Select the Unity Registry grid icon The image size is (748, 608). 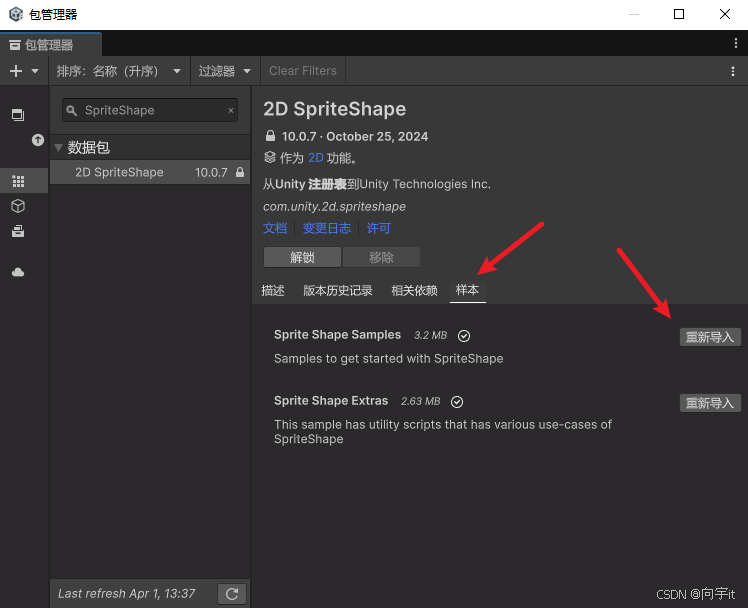coord(18,181)
